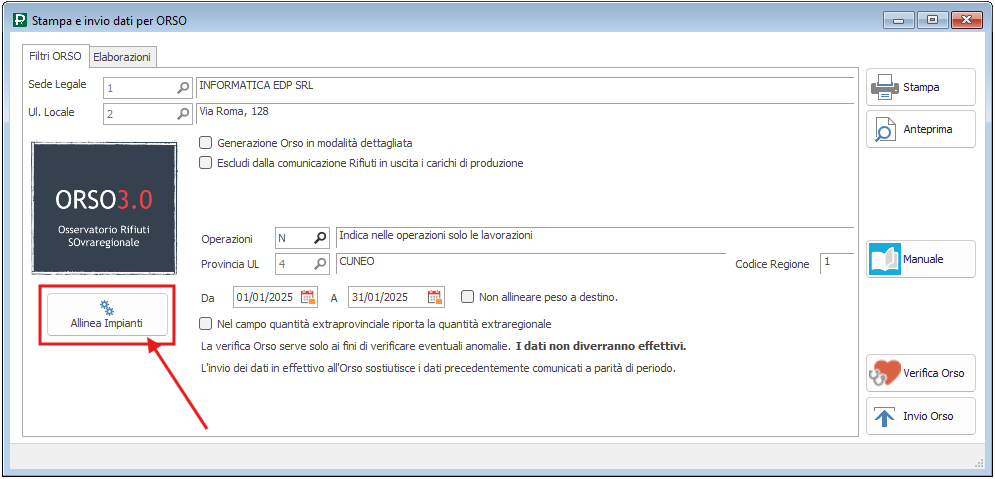Viewport: 995px width, 479px height.
Task: Open the Manuale book icon
Action: 885,259
